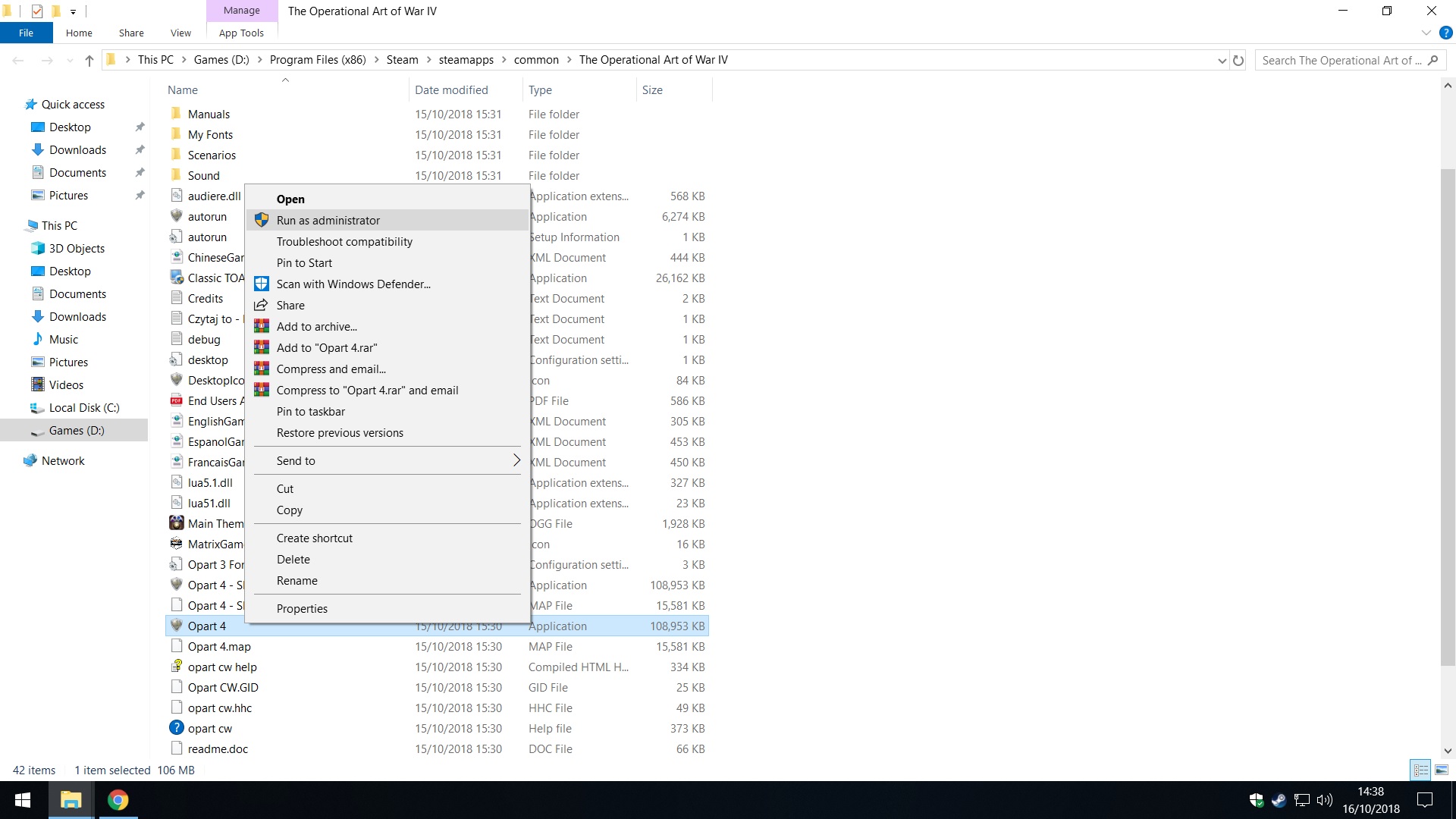The width and height of the screenshot is (1456, 819).
Task: Select Troubleshoot compatibility menu entry
Action: 388,241
